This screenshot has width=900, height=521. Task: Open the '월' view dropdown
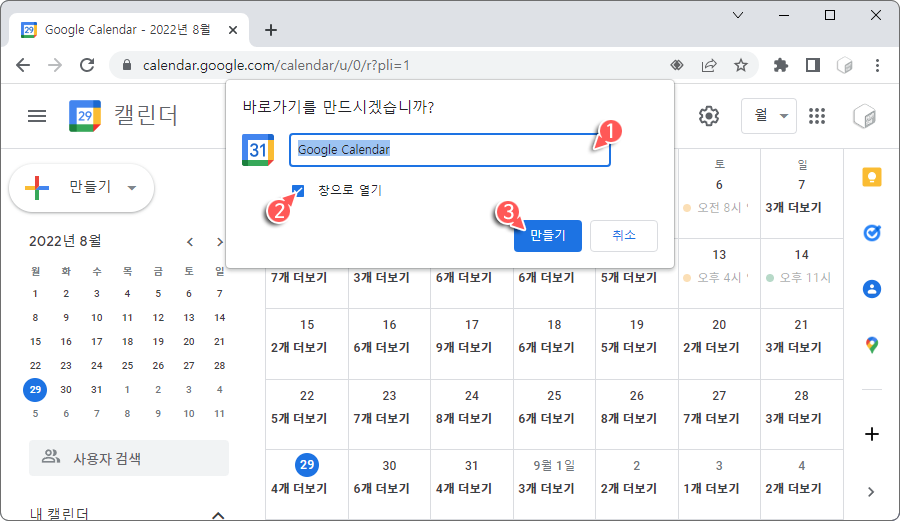pyautogui.click(x=769, y=116)
